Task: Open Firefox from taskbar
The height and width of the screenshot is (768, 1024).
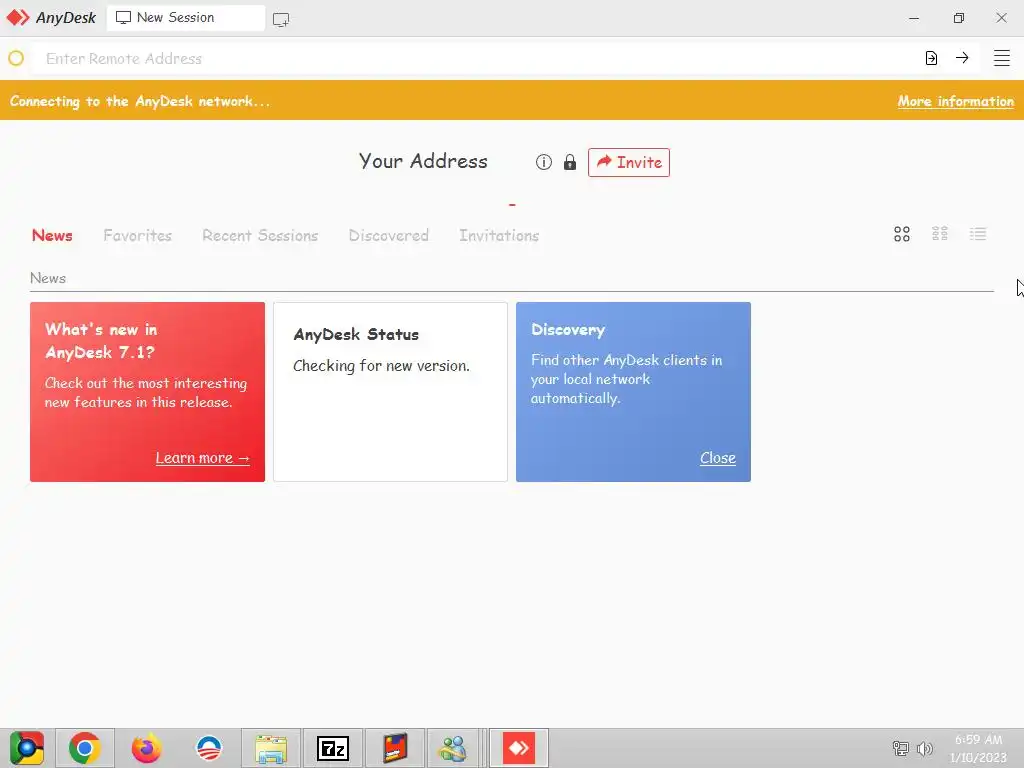Action: 146,748
